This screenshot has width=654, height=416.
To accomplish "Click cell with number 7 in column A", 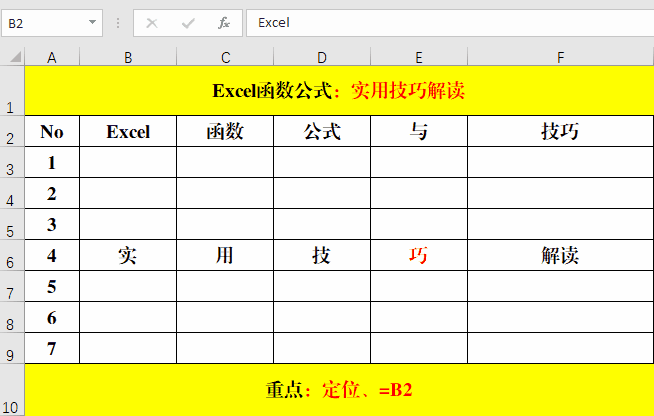I will pos(52,348).
